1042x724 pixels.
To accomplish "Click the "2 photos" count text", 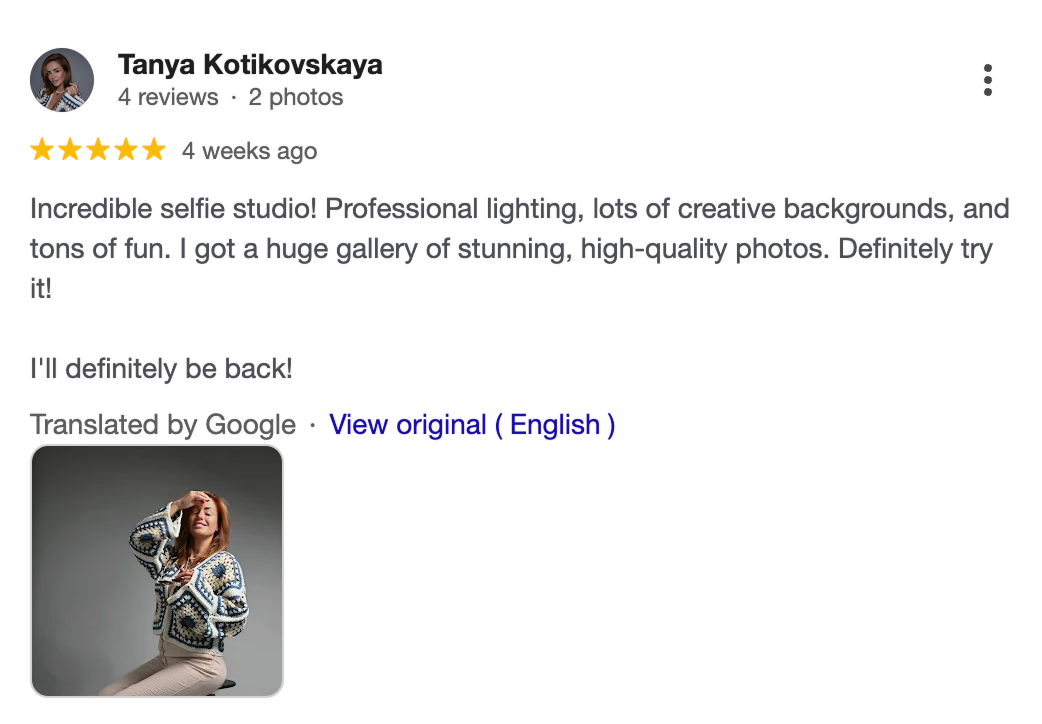I will (x=296, y=97).
